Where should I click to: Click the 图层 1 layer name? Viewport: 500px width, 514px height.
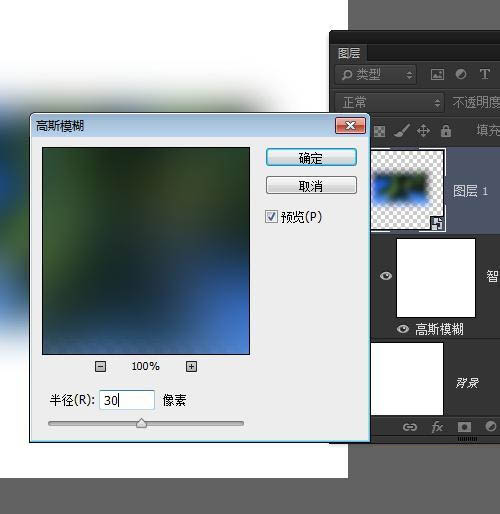470,191
